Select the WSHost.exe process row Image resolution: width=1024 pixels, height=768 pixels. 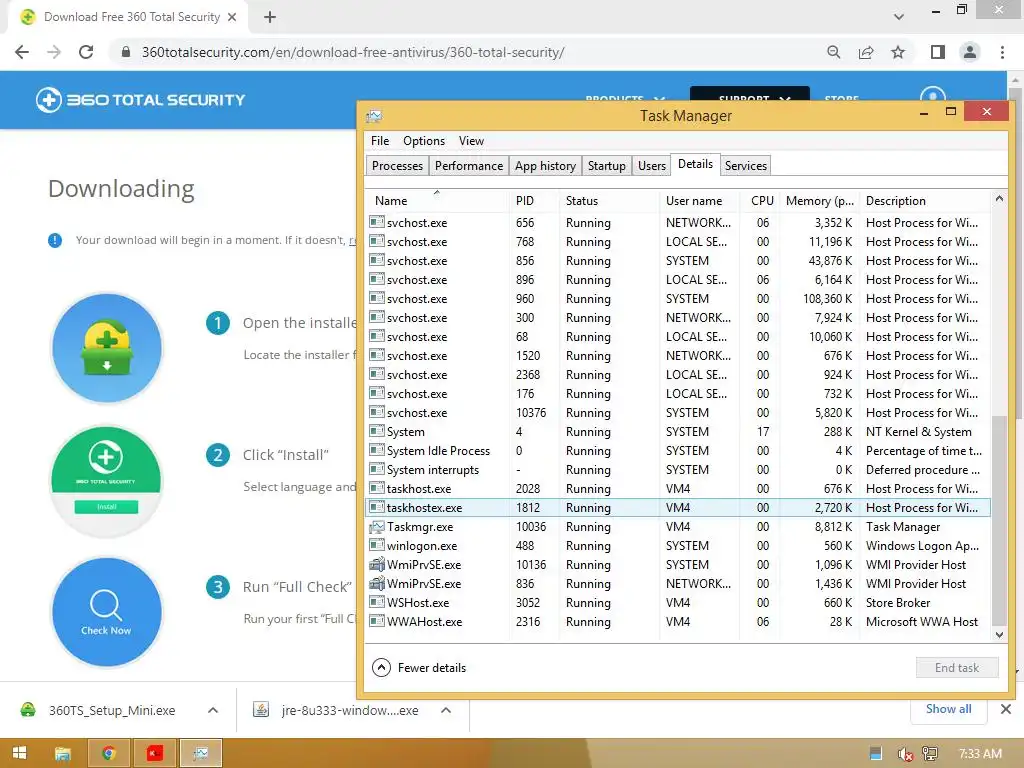[x=678, y=603]
